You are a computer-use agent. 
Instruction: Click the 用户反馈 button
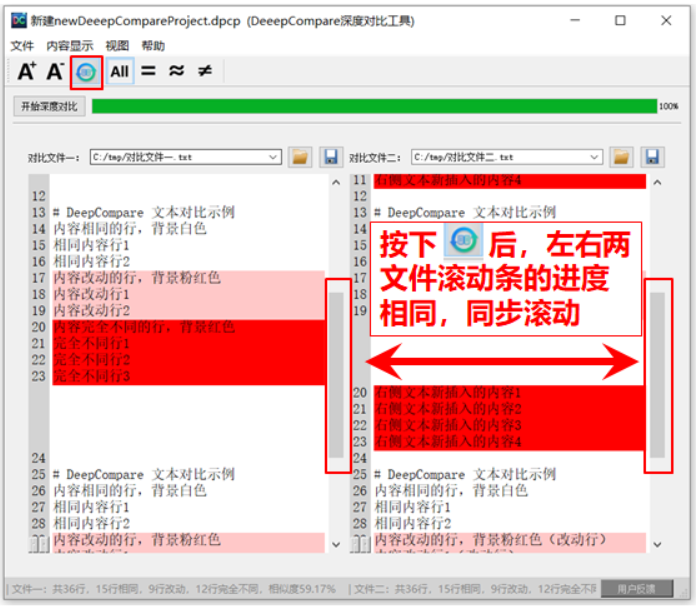pyautogui.click(x=638, y=590)
